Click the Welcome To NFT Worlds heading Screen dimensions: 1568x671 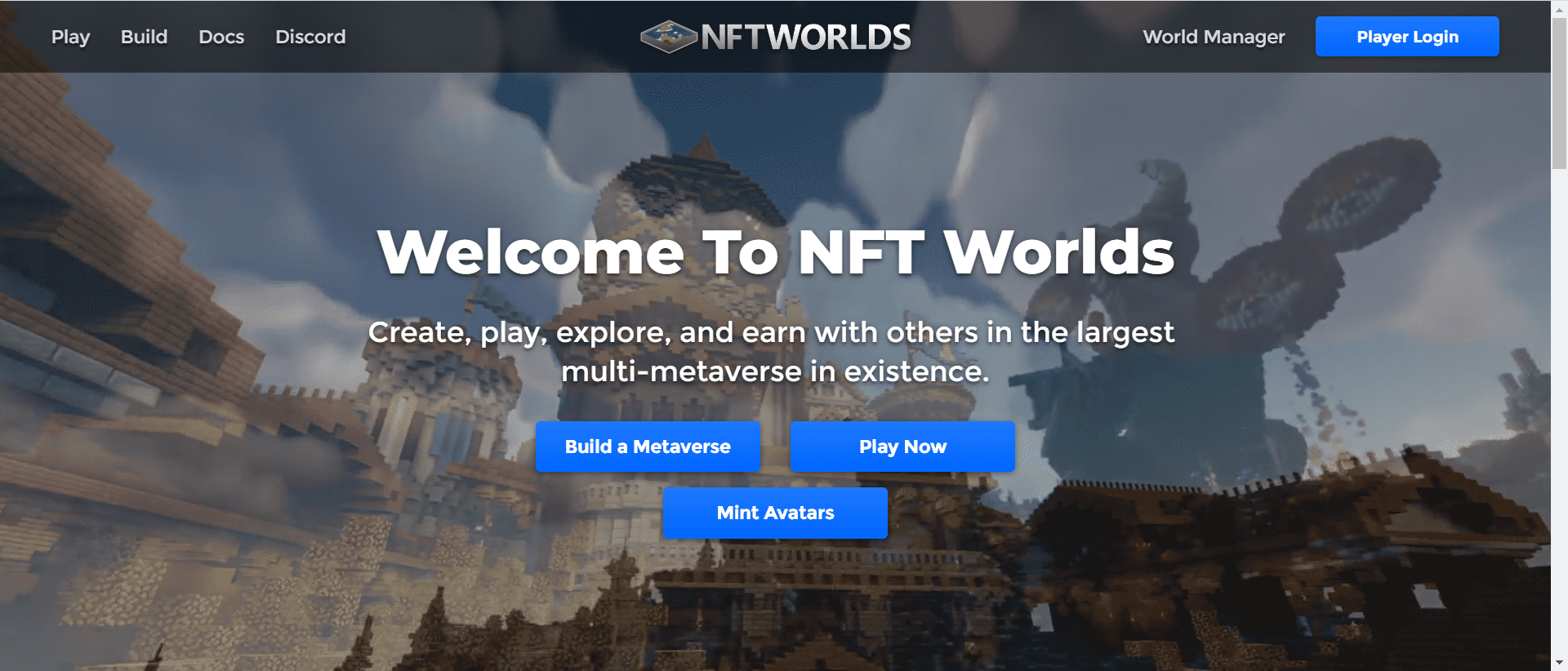(775, 252)
